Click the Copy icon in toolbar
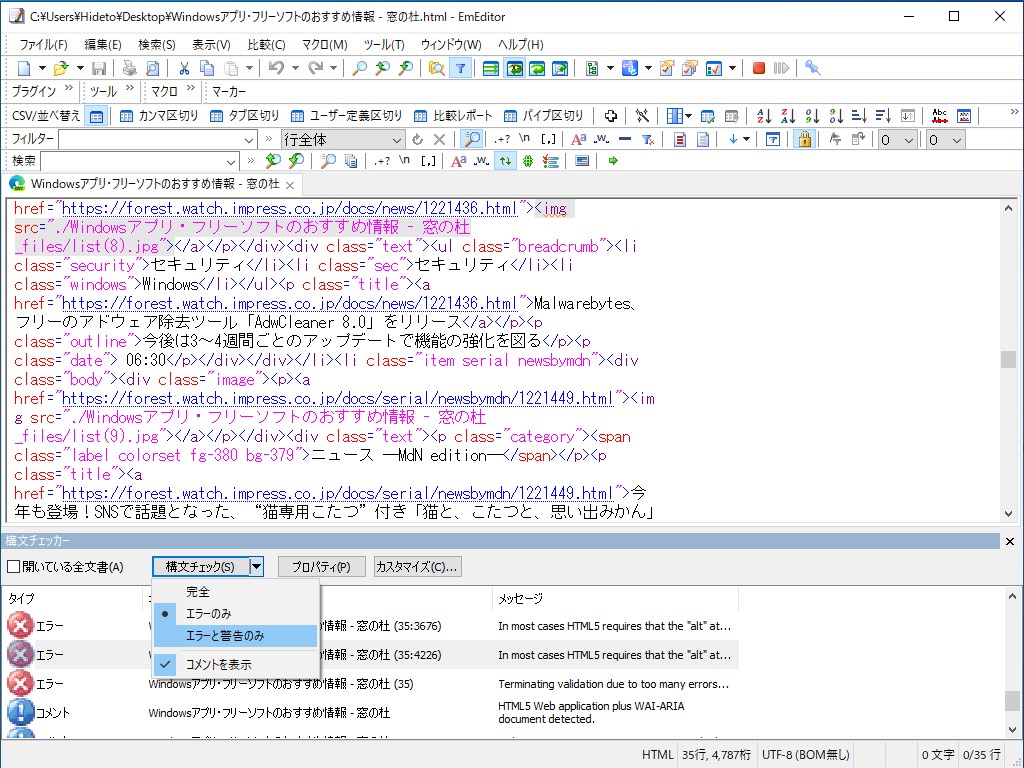This screenshot has width=1024, height=768. 207,68
